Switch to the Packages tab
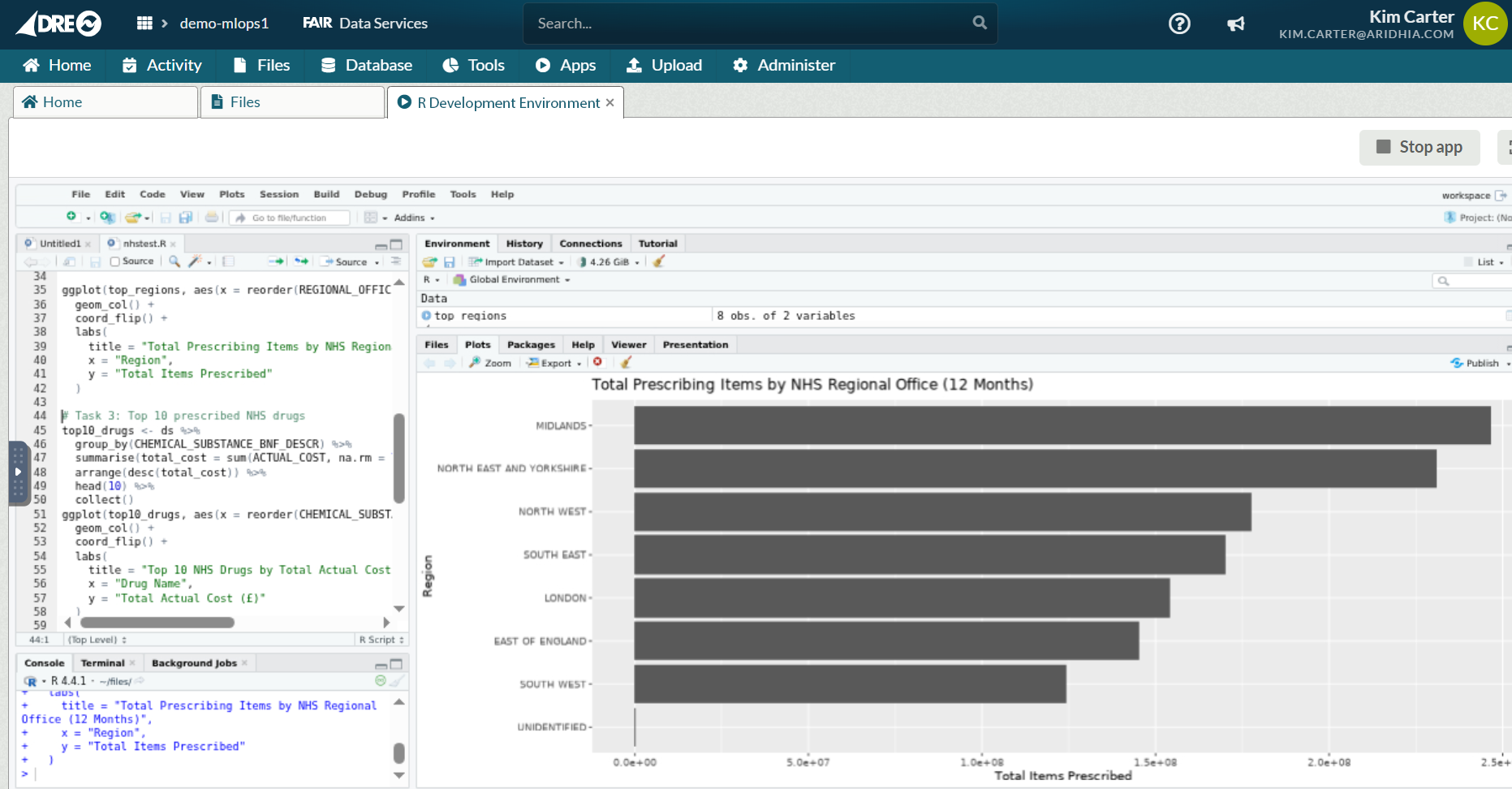Viewport: 1512px width, 789px height. 531,345
